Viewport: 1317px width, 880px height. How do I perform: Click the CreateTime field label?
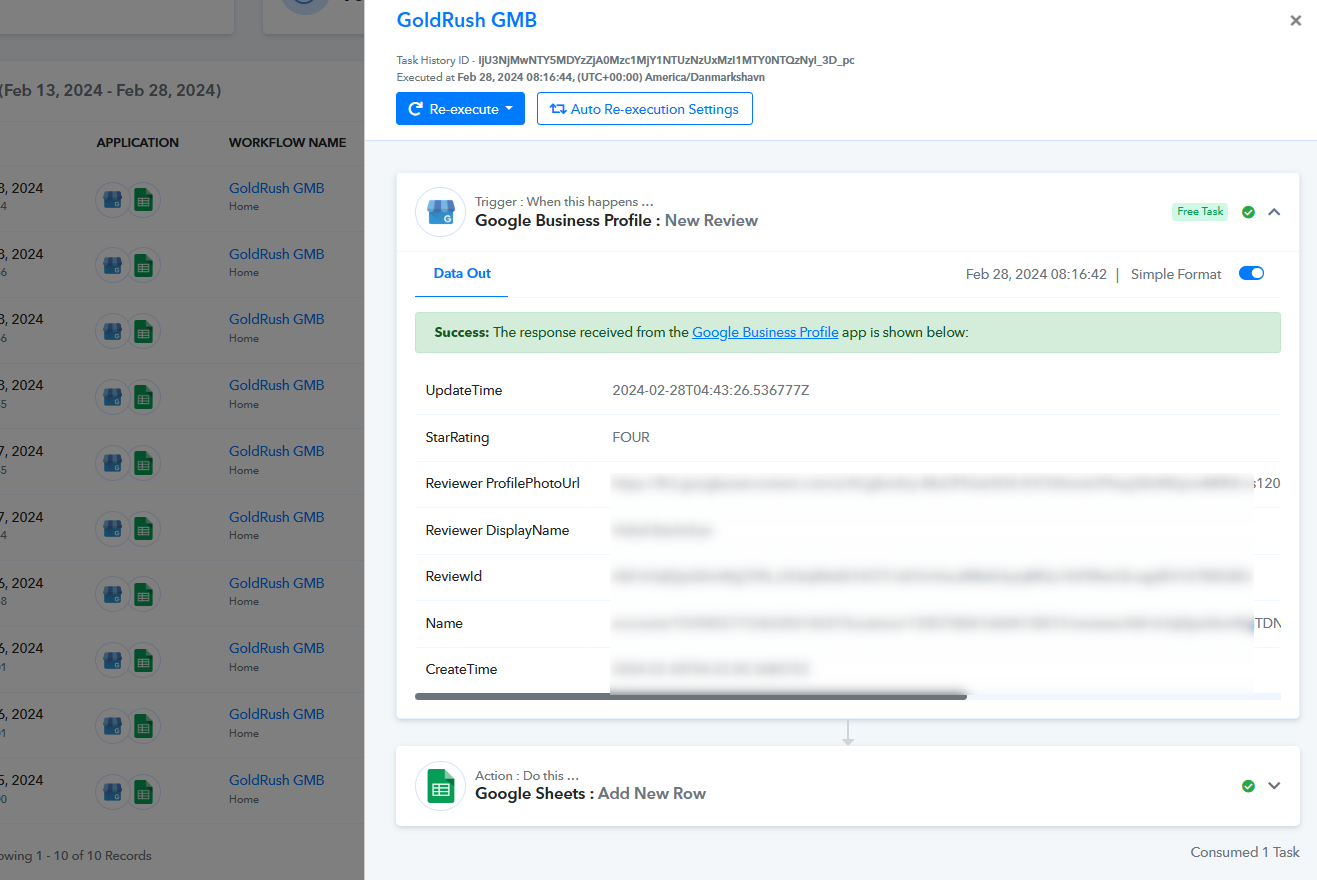tap(462, 669)
